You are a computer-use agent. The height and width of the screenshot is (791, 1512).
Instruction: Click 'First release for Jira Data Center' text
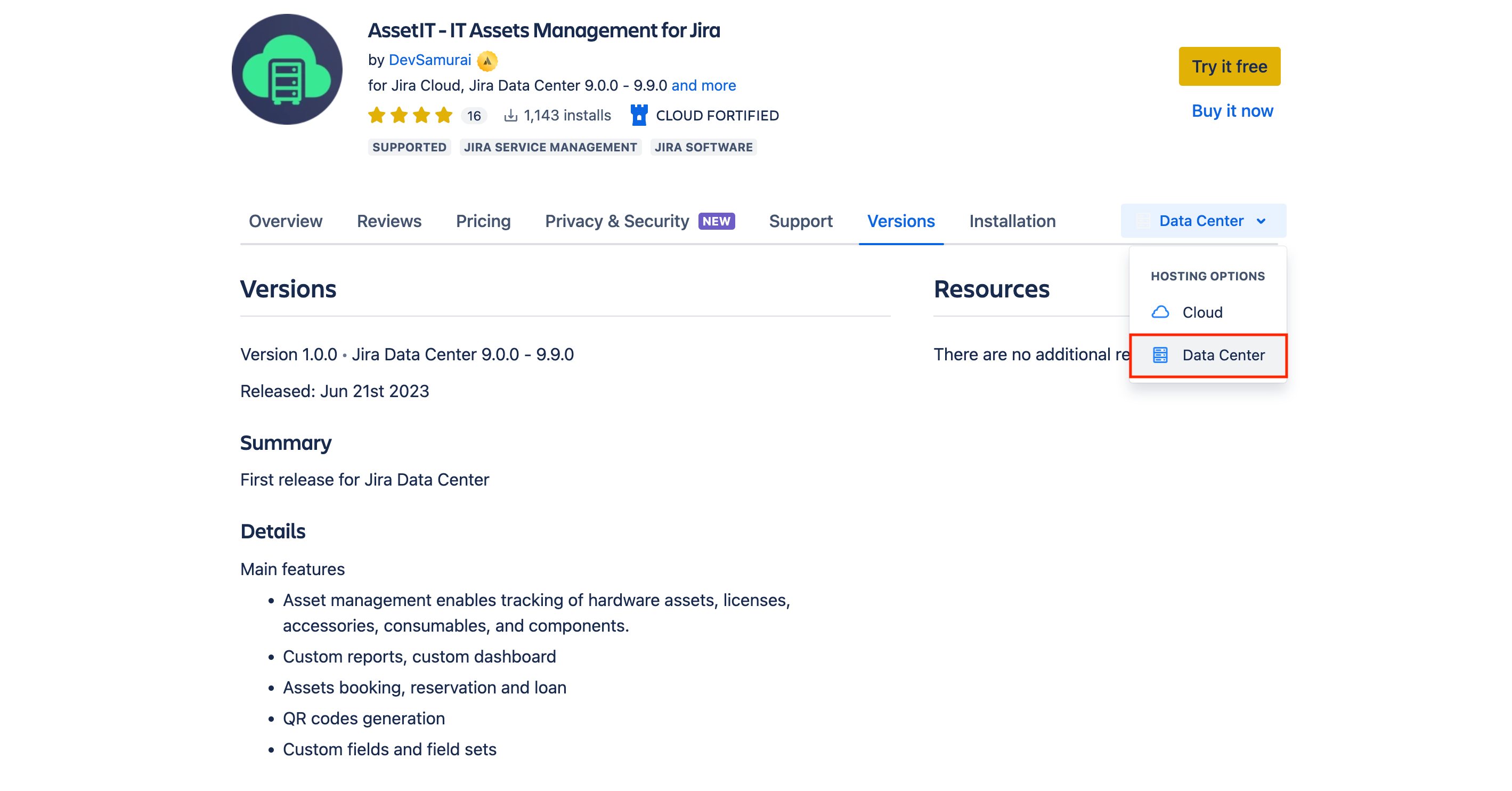click(x=364, y=479)
